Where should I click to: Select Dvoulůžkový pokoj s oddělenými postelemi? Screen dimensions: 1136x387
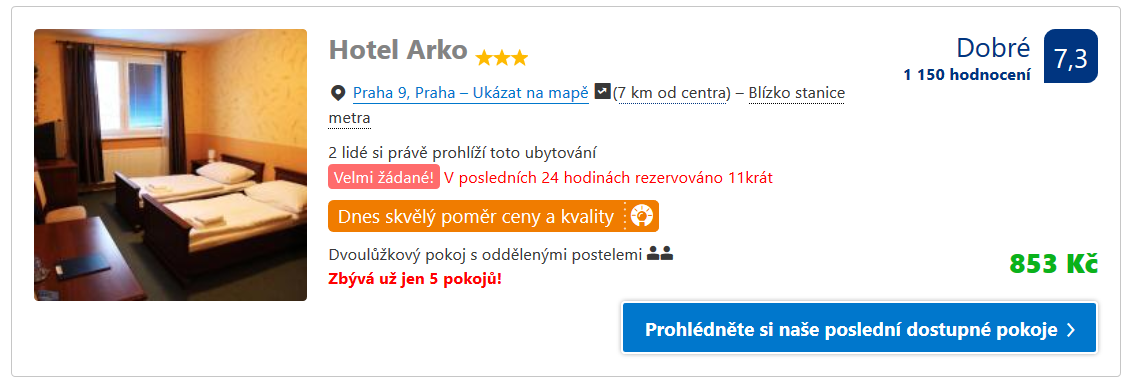coord(485,255)
